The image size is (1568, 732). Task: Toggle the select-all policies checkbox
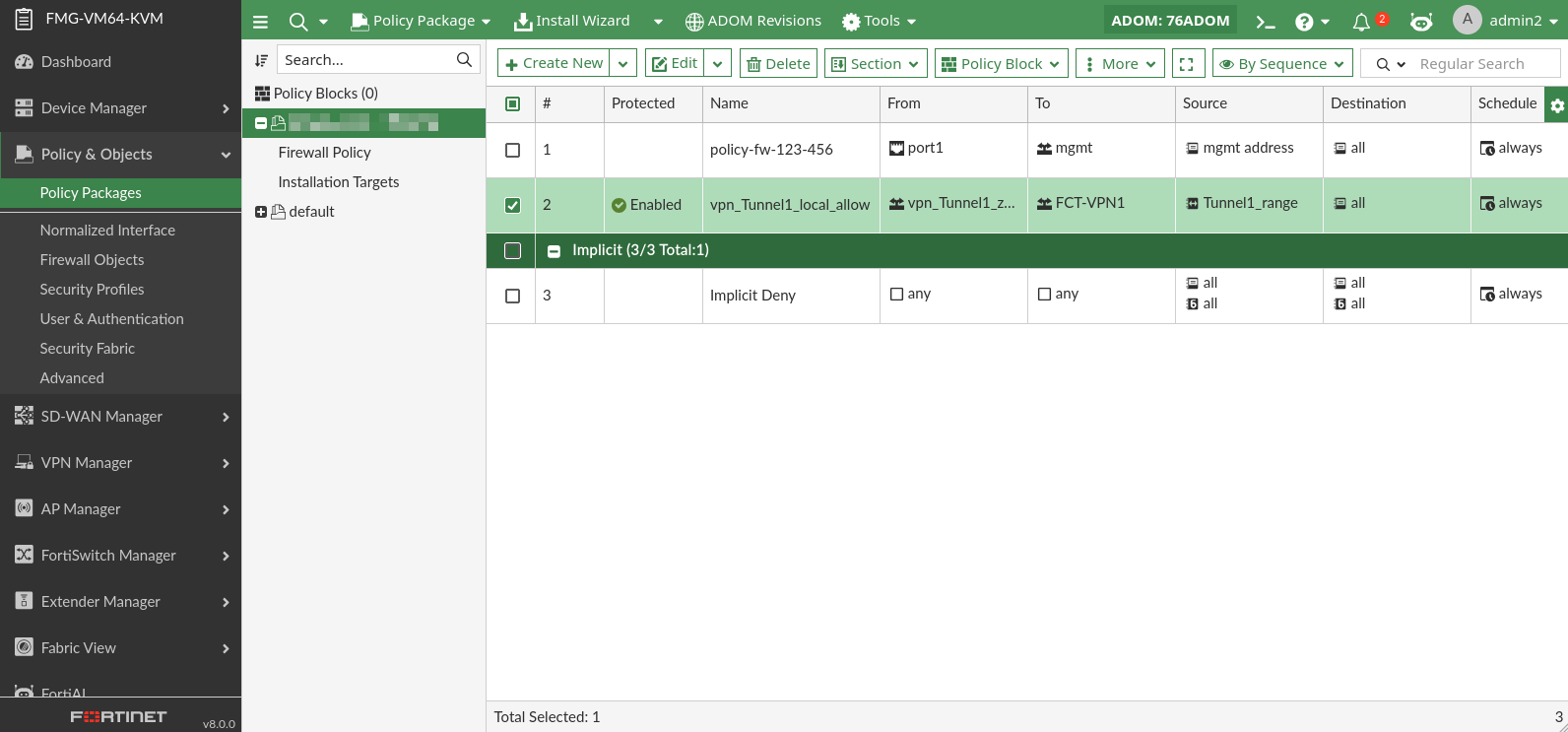pyautogui.click(x=513, y=103)
